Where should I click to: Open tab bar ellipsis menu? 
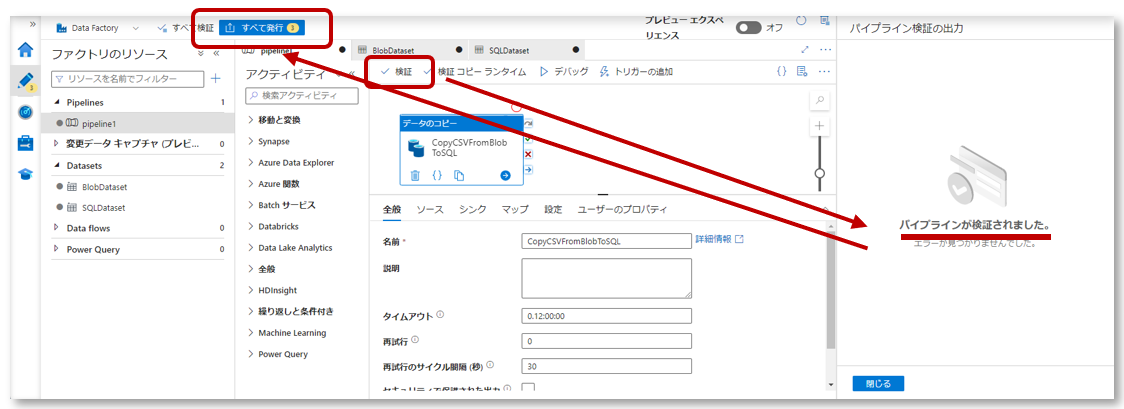pos(825,49)
